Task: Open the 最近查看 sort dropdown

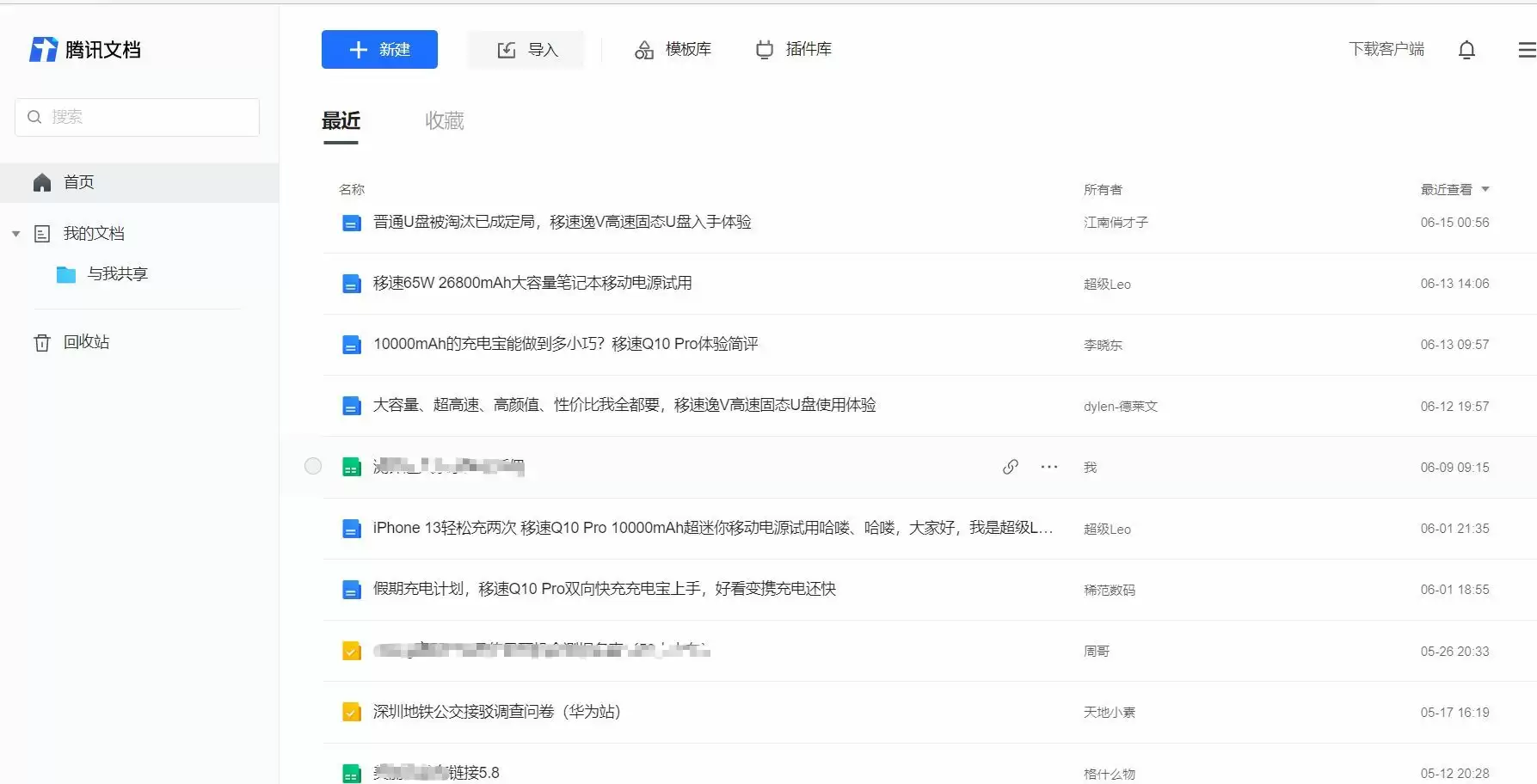Action: coord(1454,189)
